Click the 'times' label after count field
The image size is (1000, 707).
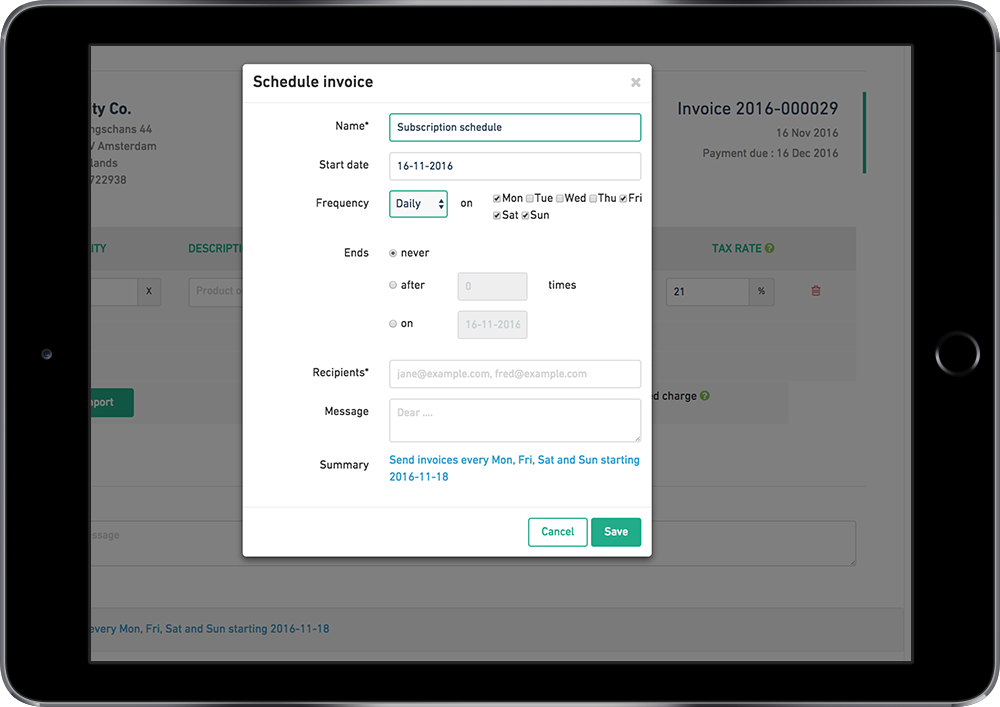(562, 285)
